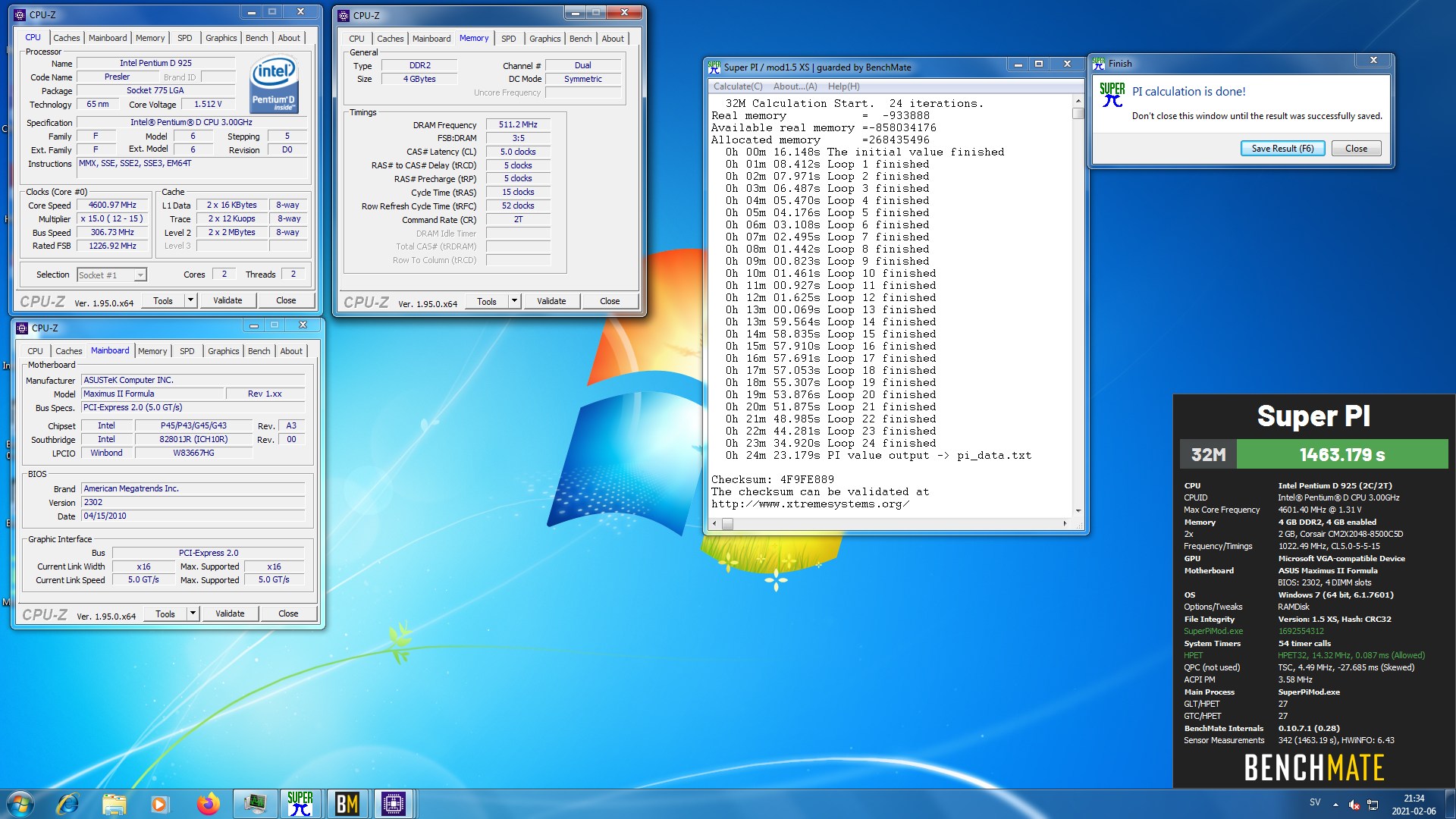
Task: Click the CPU-Z title icon in CPU window
Action: [x=20, y=14]
